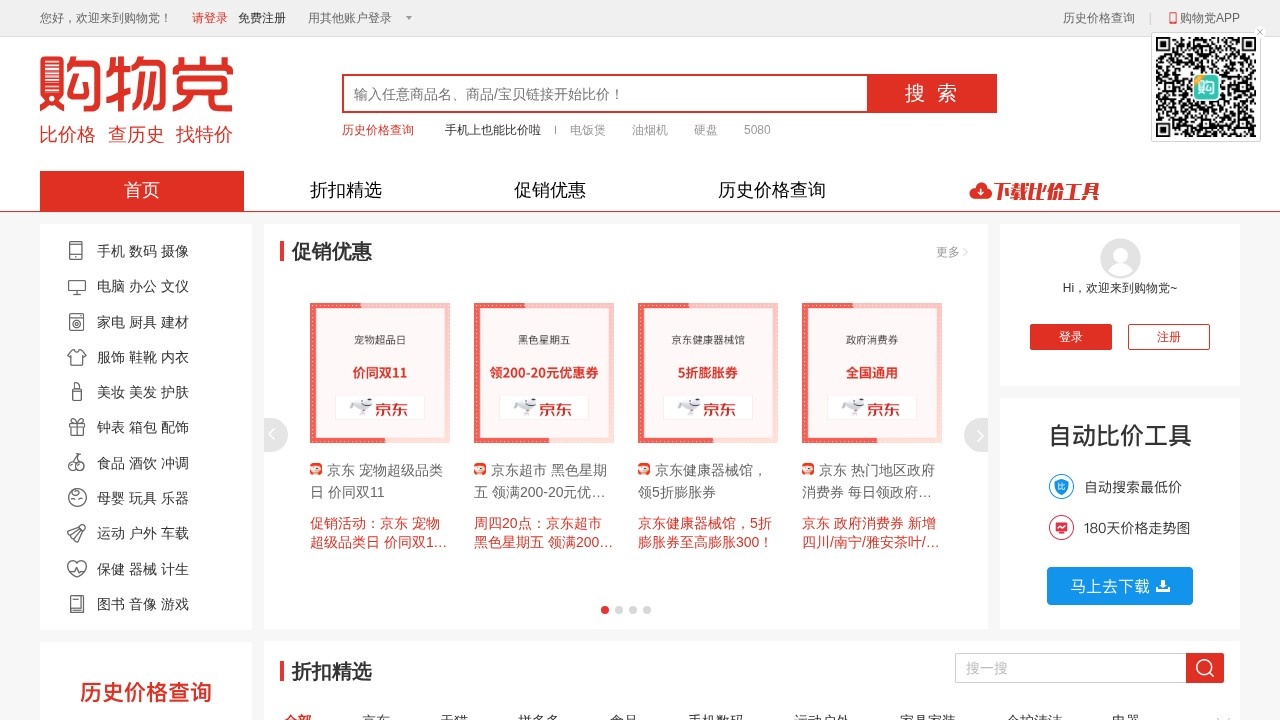Click the 下载比价工具 link
Viewport: 1280px width, 720px height.
(x=1034, y=191)
